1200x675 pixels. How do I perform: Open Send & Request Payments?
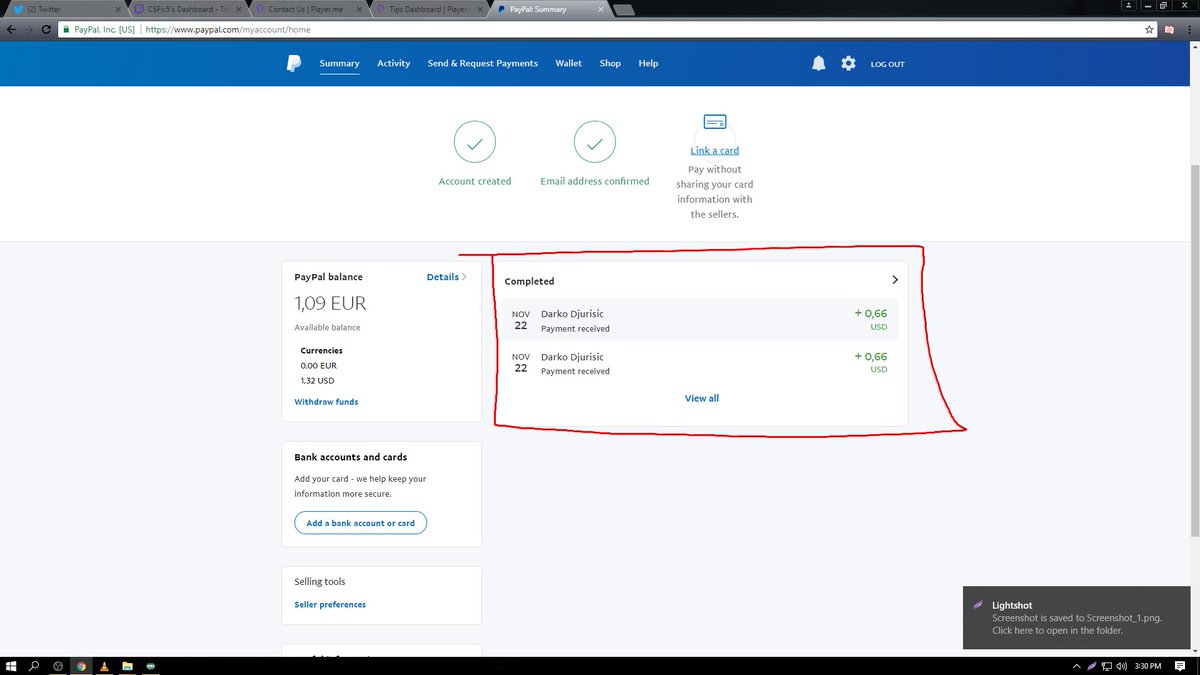(482, 63)
